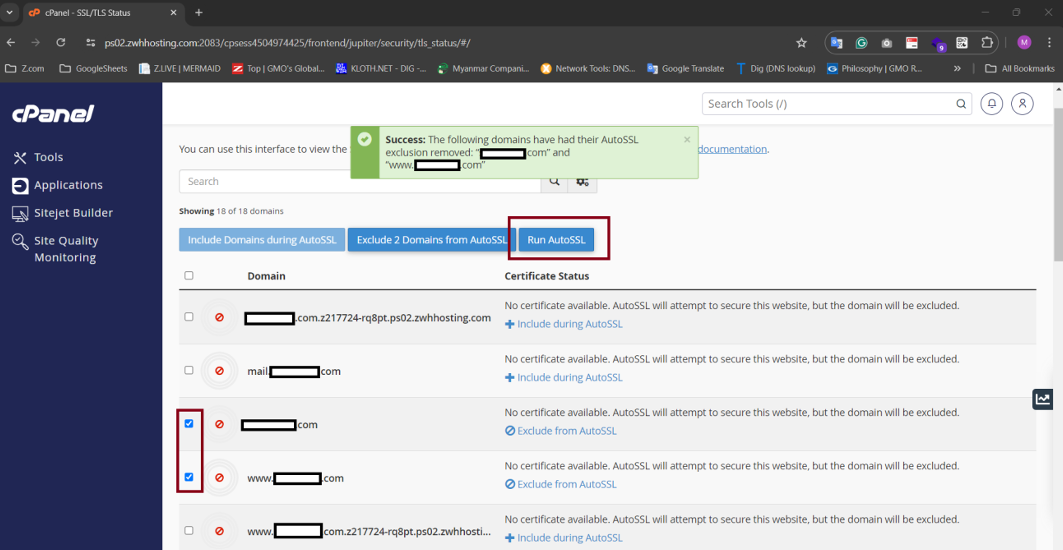
Task: Click the camera screenshot extension icon
Action: (x=887, y=43)
